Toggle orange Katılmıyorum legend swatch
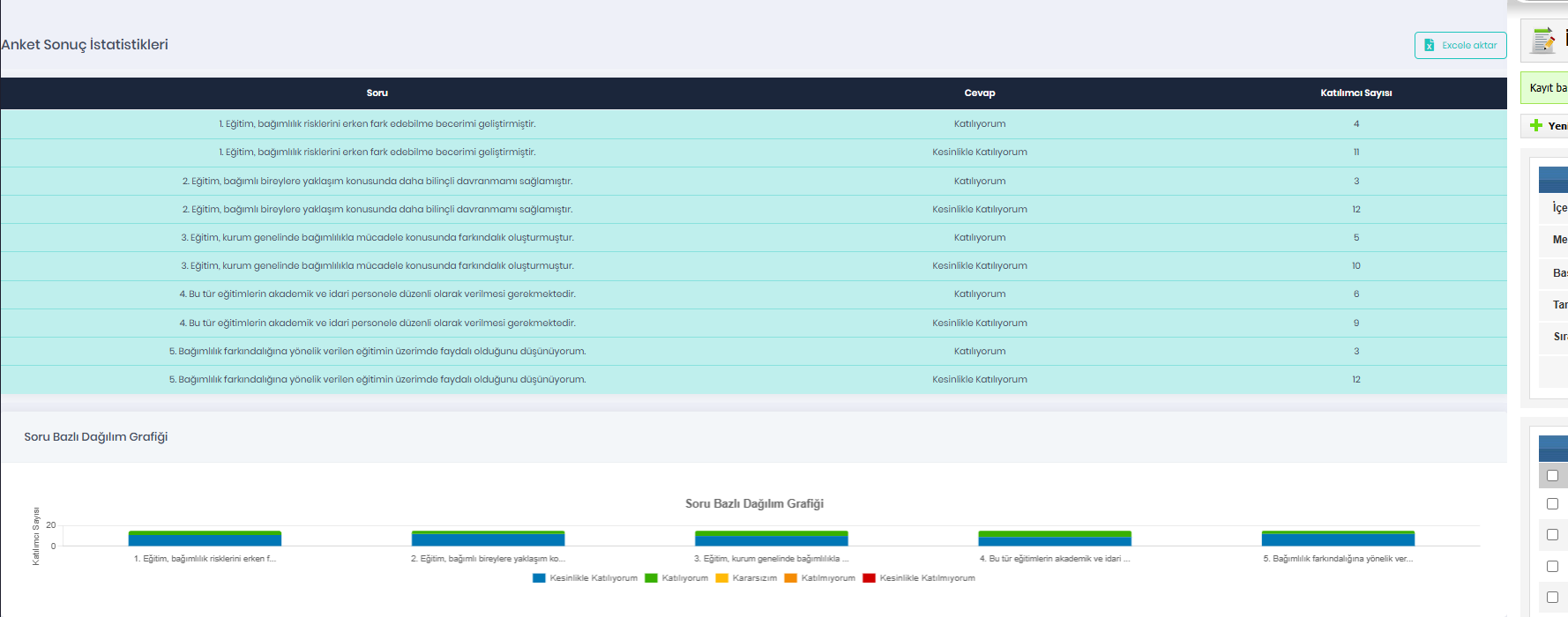 click(x=790, y=578)
